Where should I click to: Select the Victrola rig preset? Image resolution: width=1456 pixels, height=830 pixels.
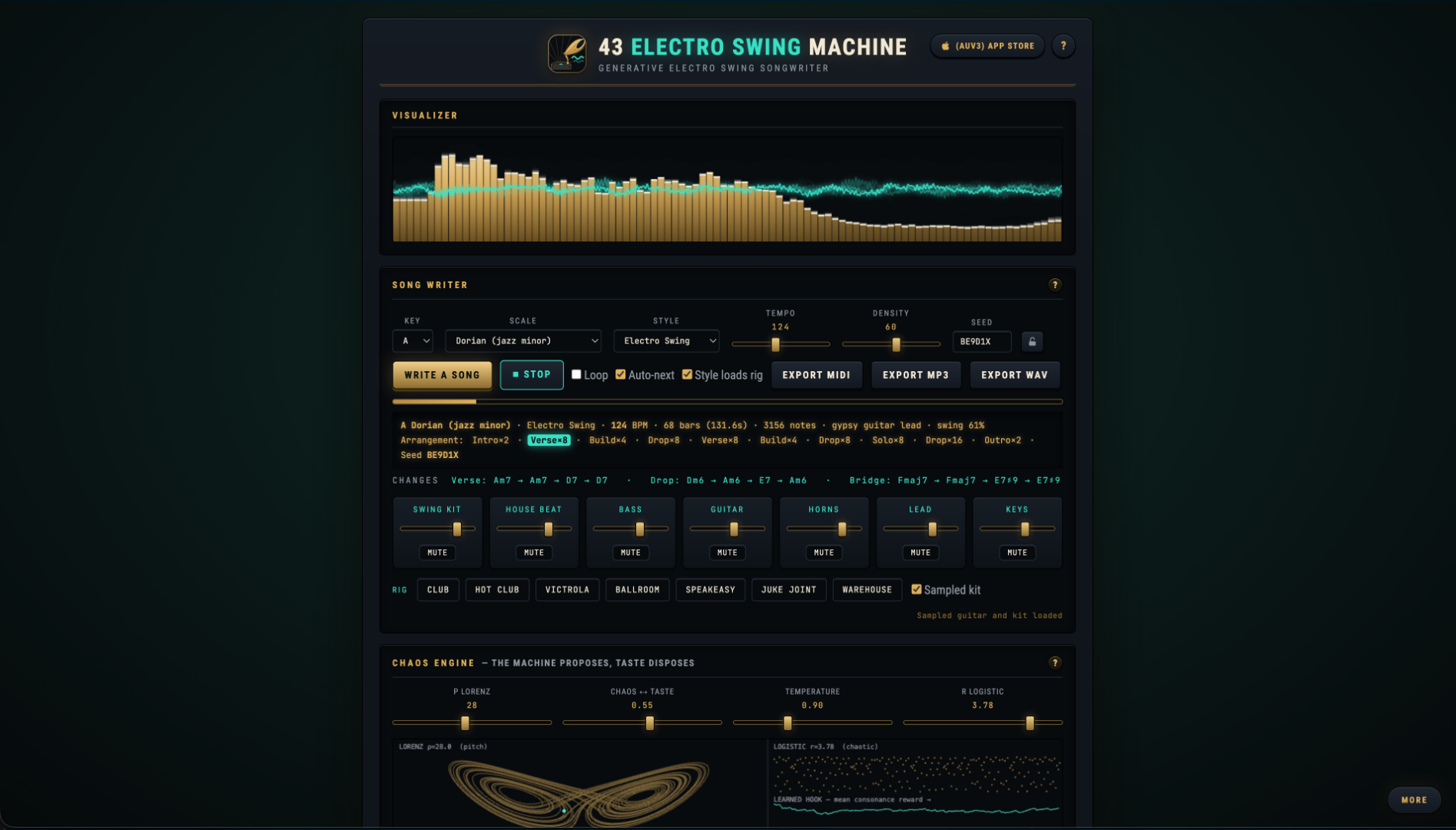click(567, 589)
